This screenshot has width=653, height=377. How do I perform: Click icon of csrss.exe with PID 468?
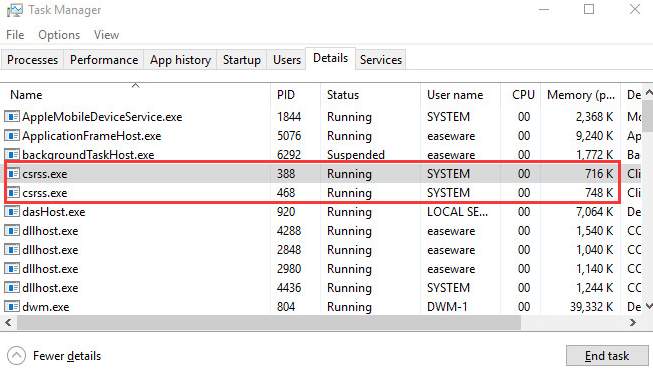click(13, 192)
